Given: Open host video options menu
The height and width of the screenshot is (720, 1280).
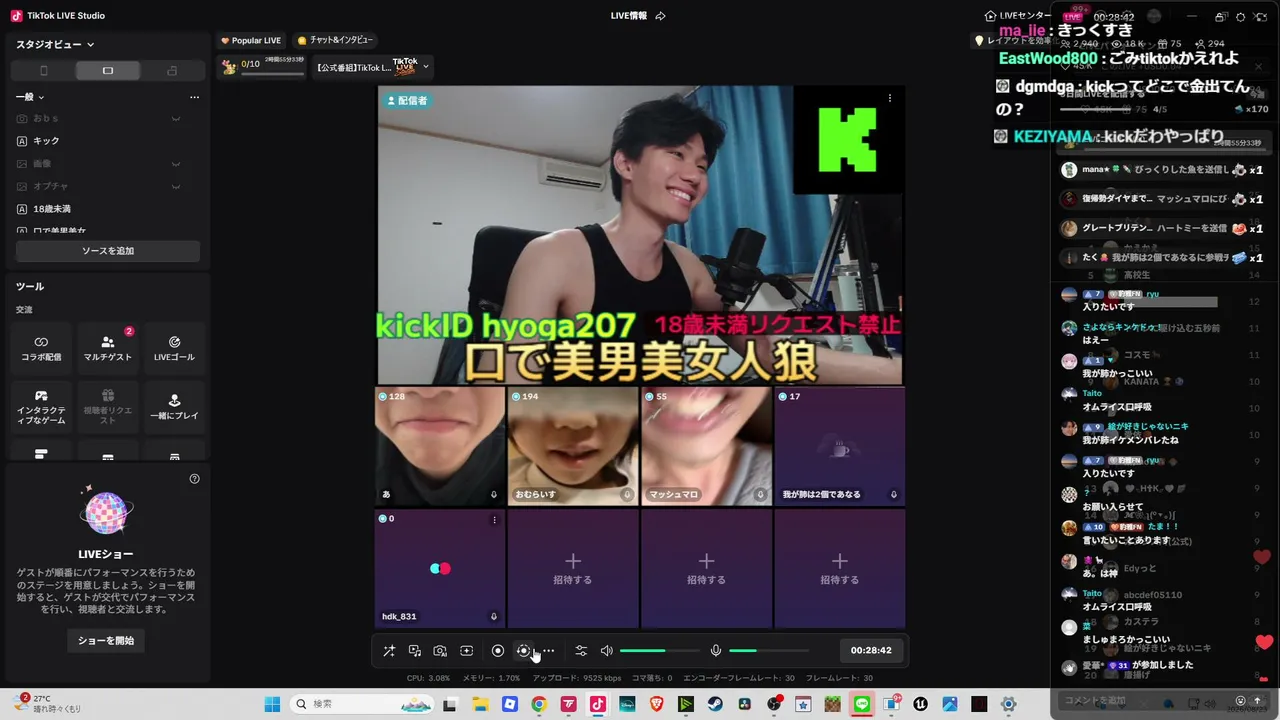Looking at the screenshot, I should 890,98.
